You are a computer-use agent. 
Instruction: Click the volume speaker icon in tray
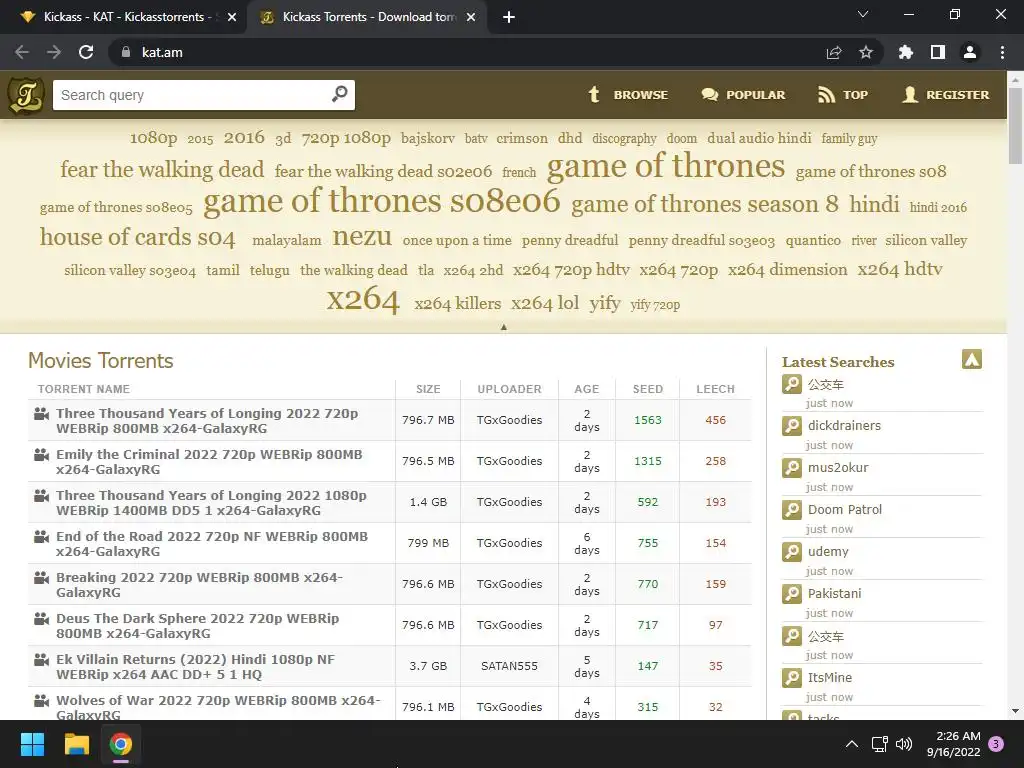pyautogui.click(x=904, y=743)
